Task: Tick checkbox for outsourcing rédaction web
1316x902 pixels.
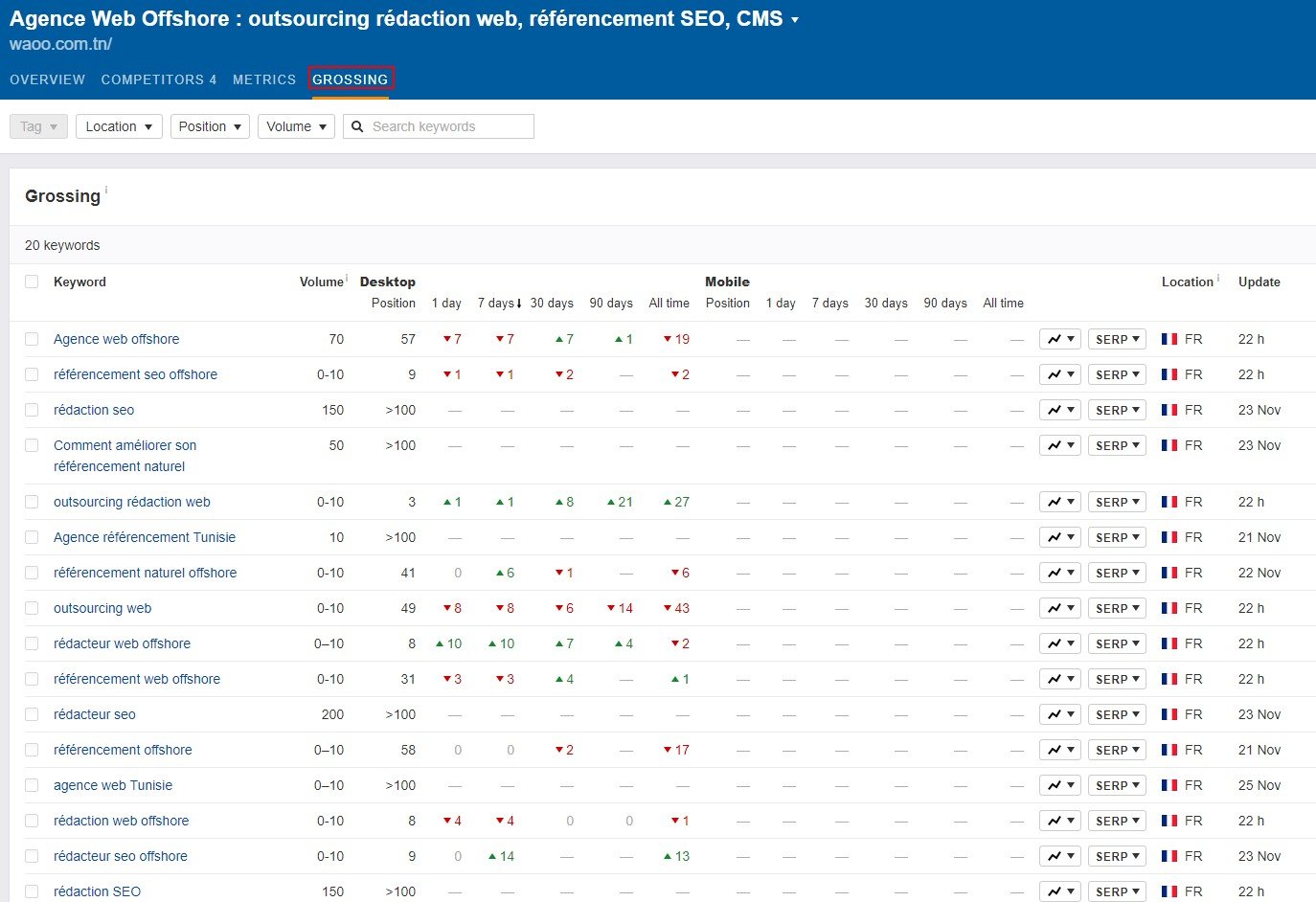Action: (32, 502)
